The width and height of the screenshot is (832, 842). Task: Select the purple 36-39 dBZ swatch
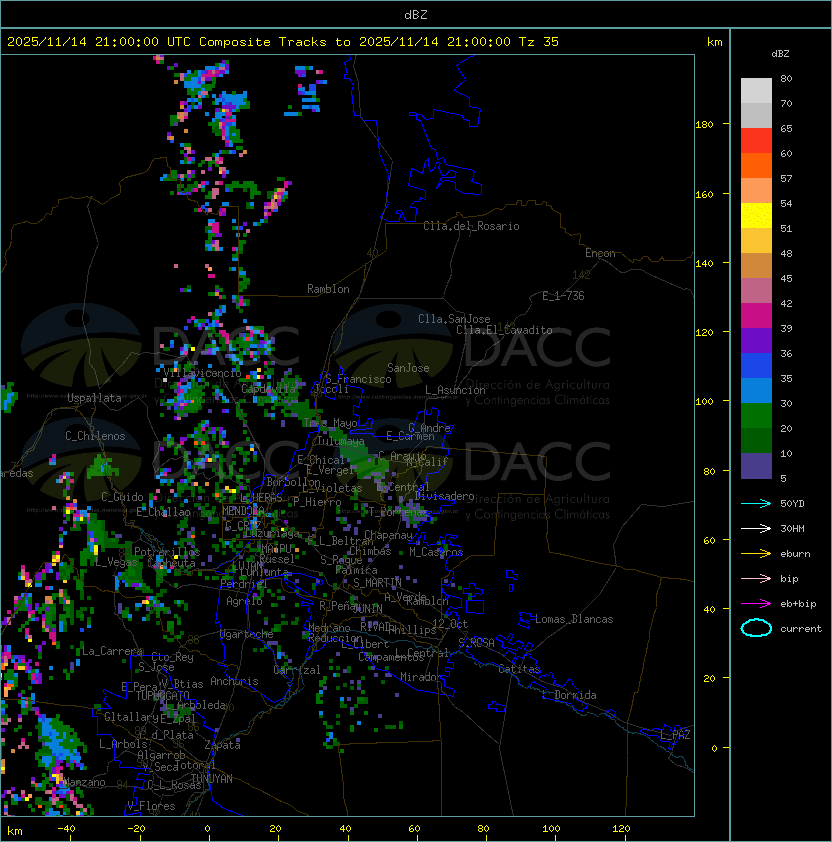click(x=756, y=340)
